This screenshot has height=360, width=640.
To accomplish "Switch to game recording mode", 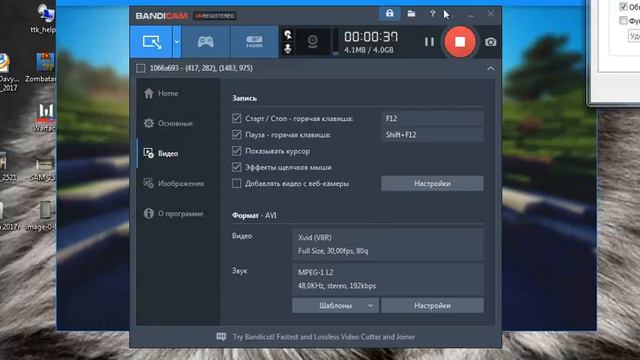I will point(206,42).
